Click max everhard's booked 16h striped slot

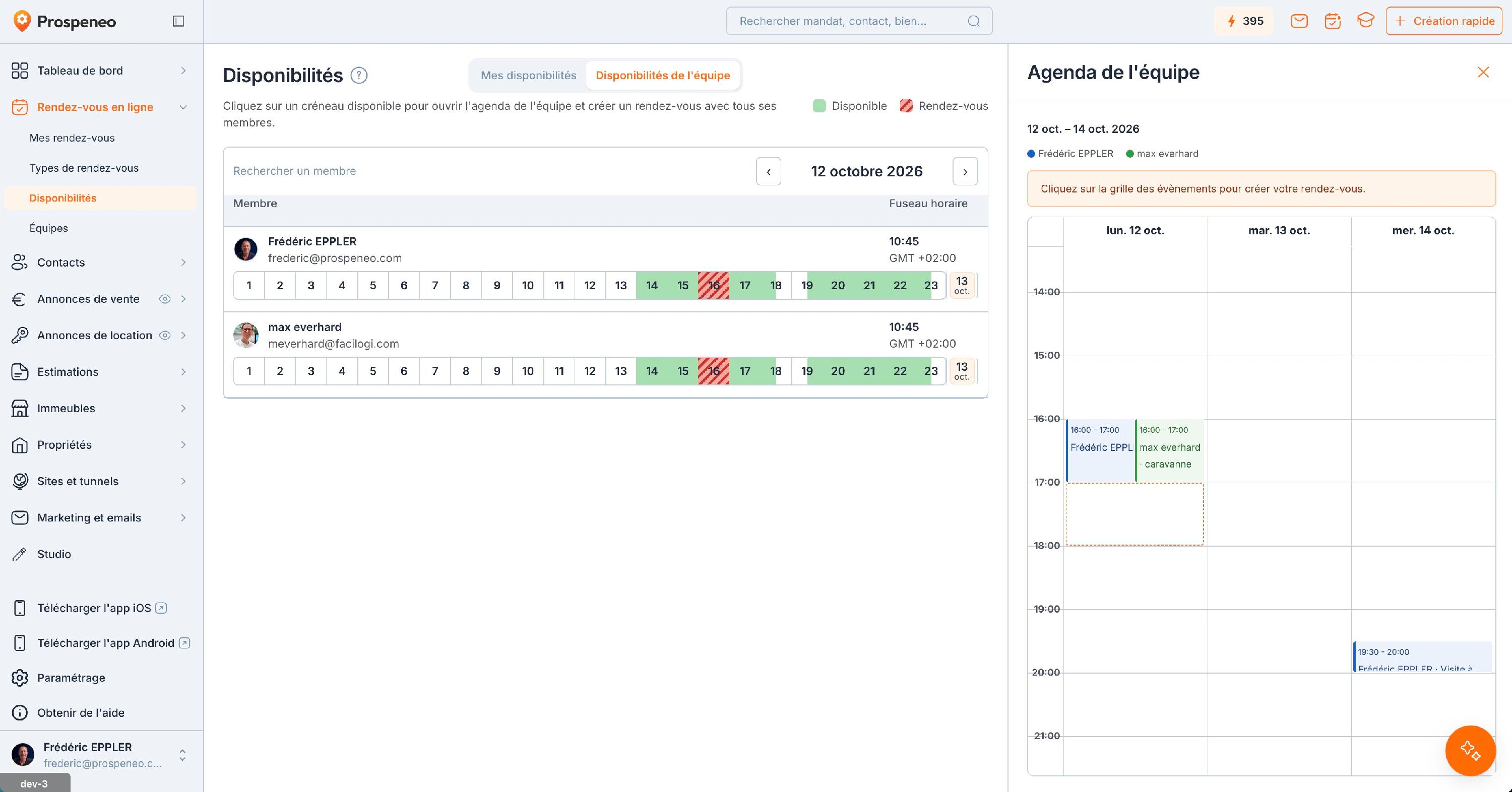pos(714,371)
